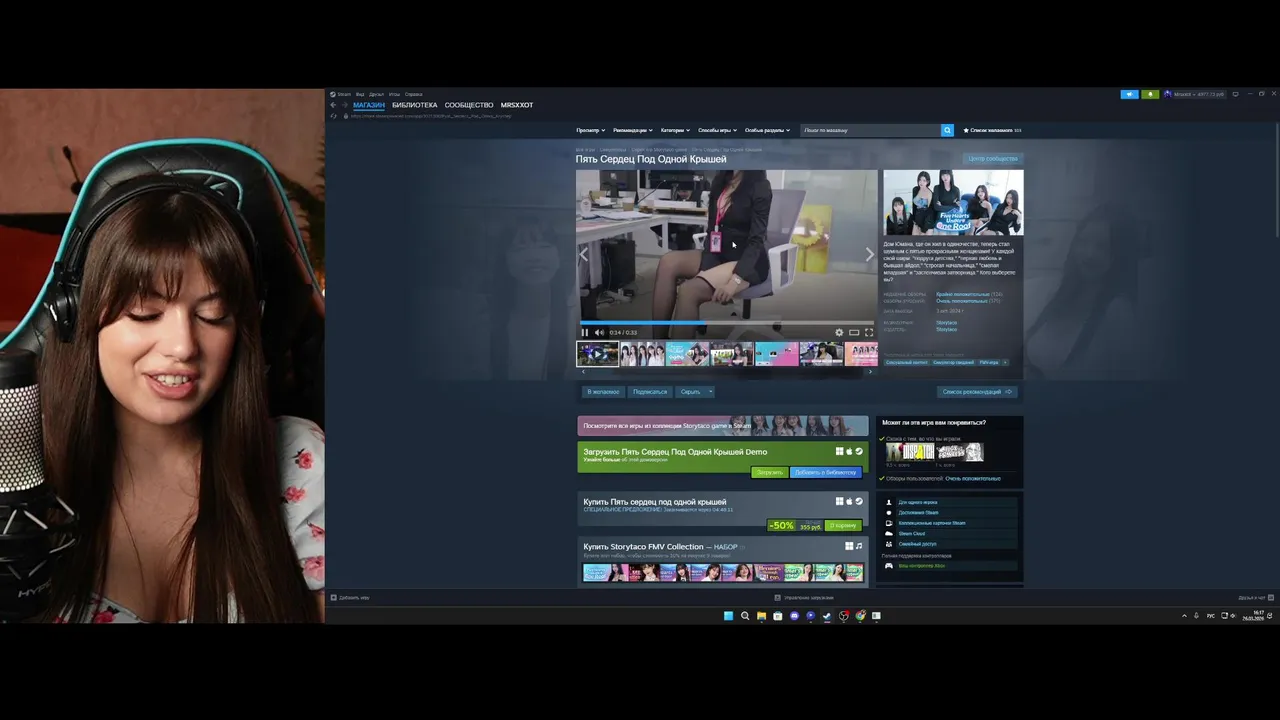Open the Windows Start button on taskbar
Screen dimensions: 1280x720
728,616
